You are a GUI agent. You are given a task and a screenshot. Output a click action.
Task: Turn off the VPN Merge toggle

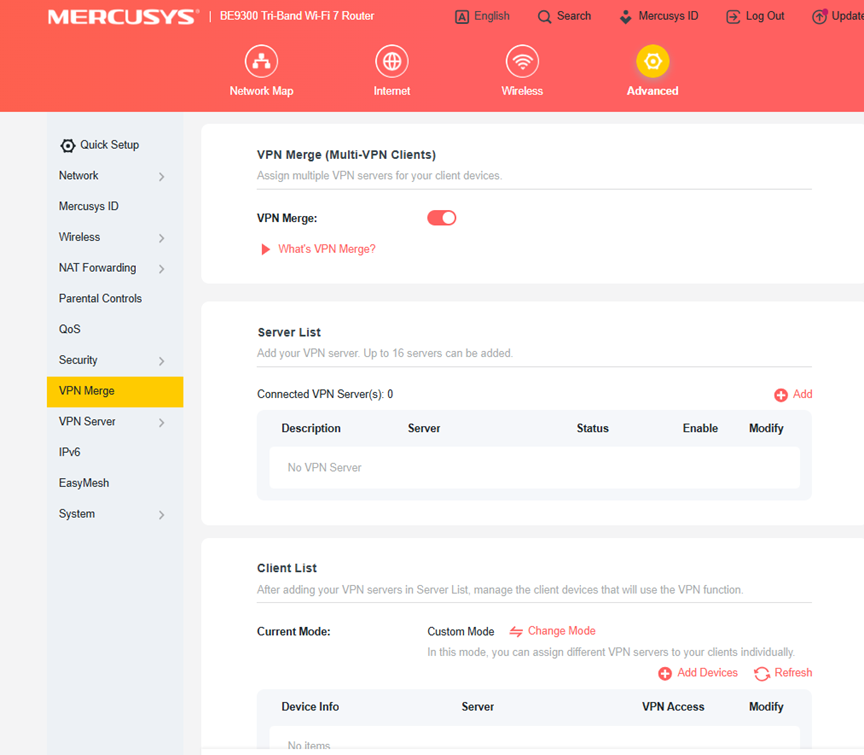441,218
